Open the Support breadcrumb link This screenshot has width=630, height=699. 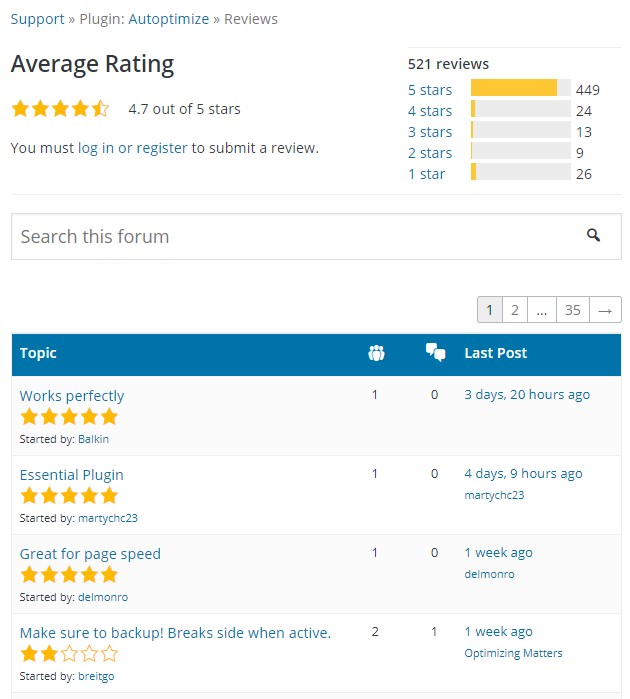coord(37,19)
